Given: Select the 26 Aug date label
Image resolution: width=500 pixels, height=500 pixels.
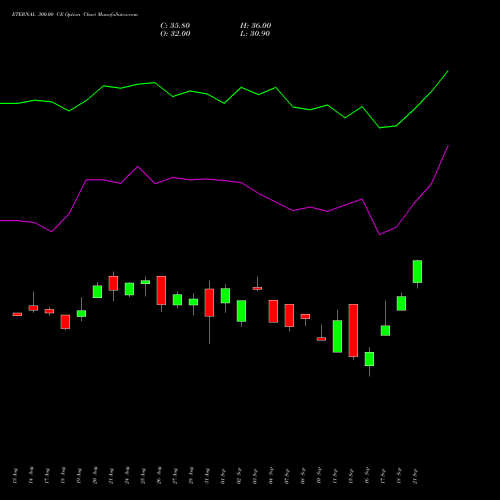Looking at the screenshot, I should click(159, 476).
